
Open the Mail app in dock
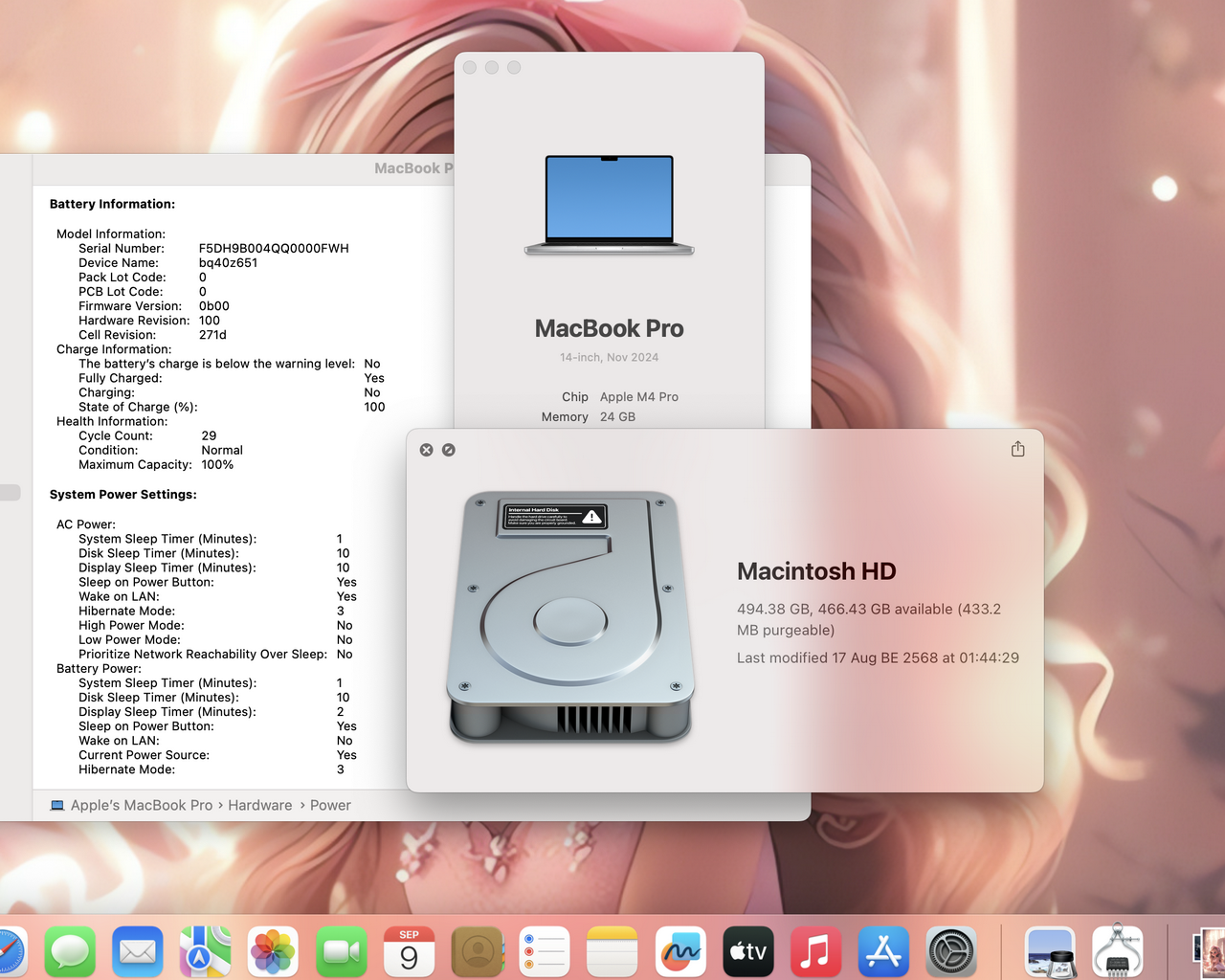click(x=138, y=952)
